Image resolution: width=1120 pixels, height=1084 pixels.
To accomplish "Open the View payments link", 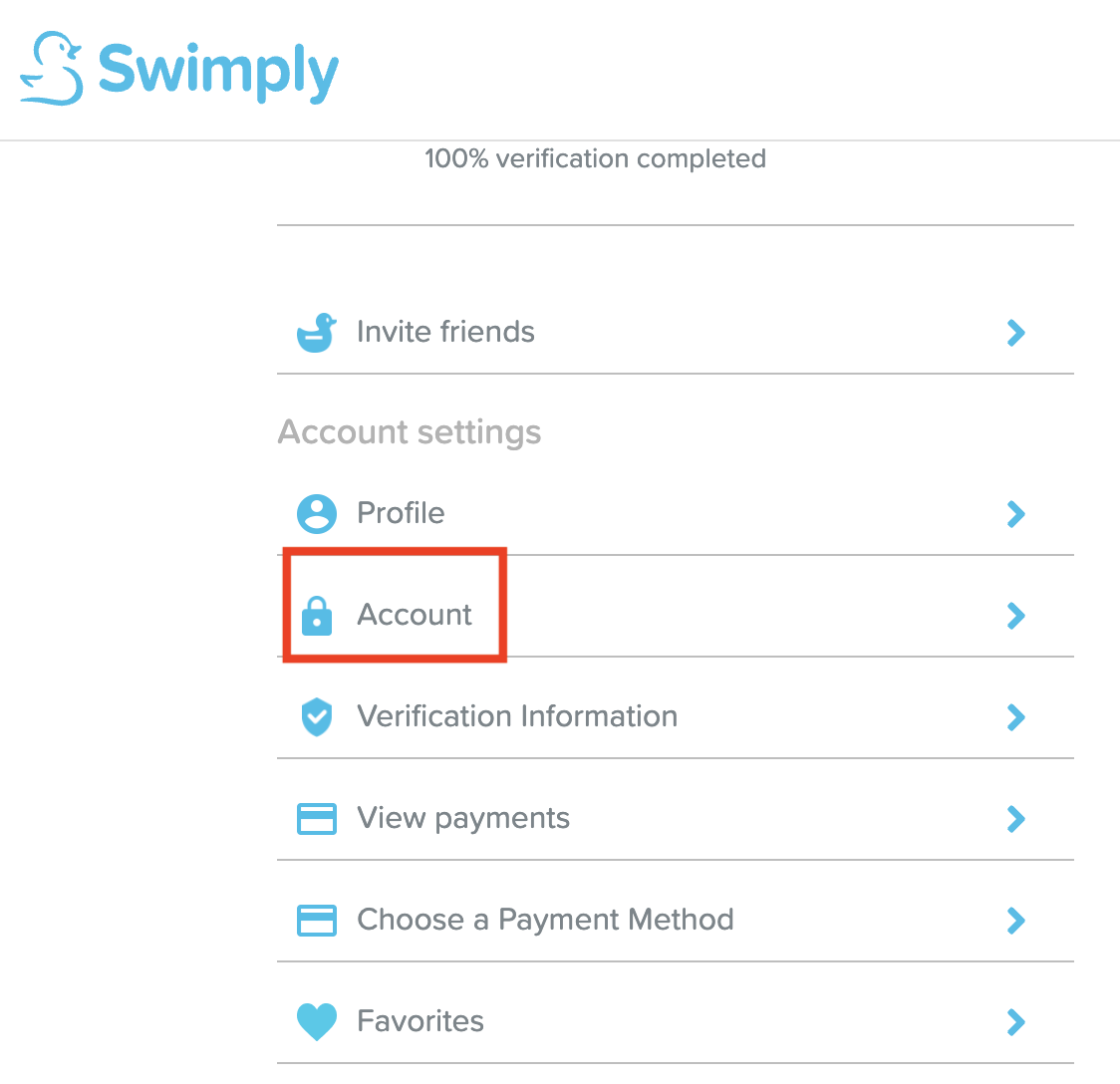I will coord(463,818).
